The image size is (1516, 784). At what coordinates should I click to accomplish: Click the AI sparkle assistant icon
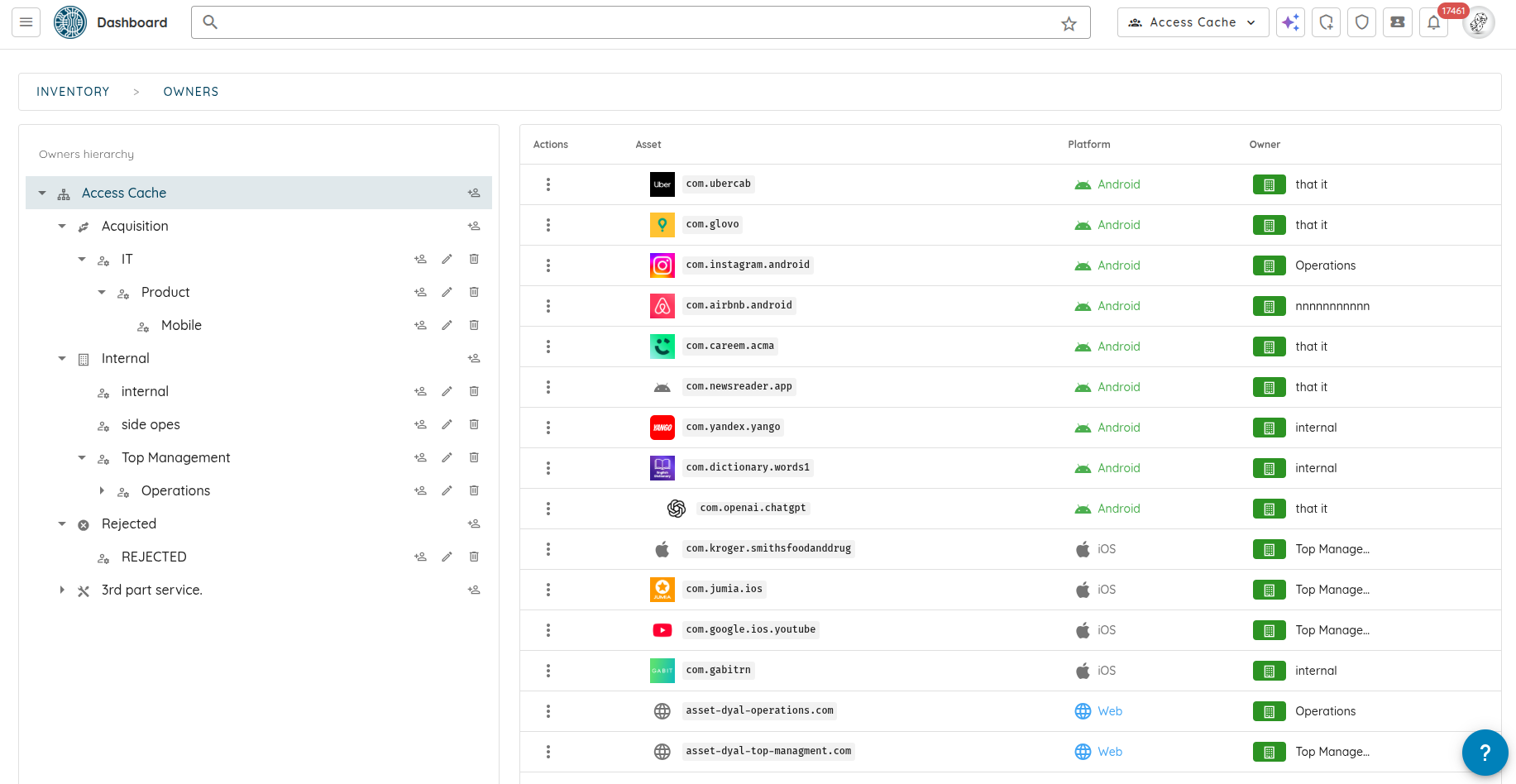pyautogui.click(x=1290, y=22)
